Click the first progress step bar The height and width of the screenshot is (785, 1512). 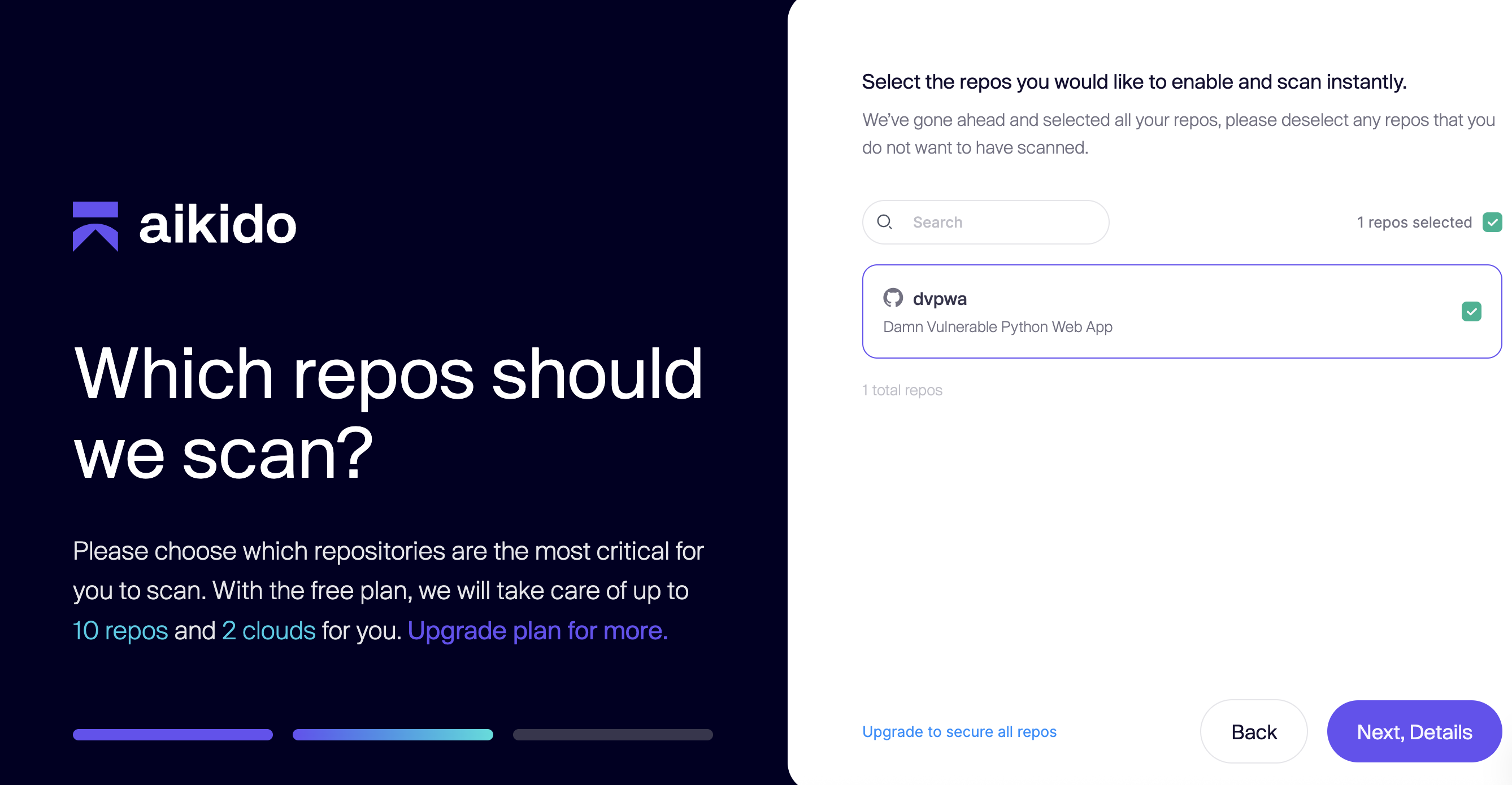point(172,735)
